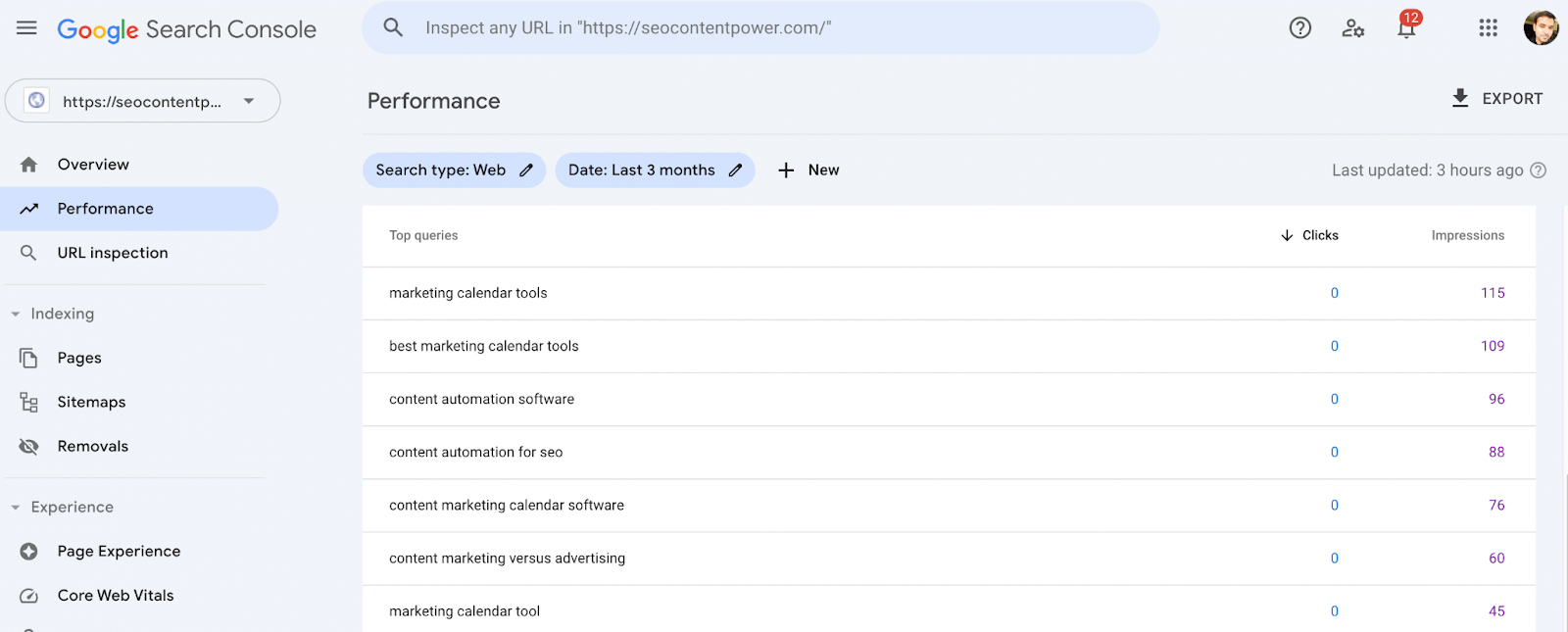Screen dimensions: 1568x632
Task: Edit Search type filter pencil icon
Action: point(526,170)
